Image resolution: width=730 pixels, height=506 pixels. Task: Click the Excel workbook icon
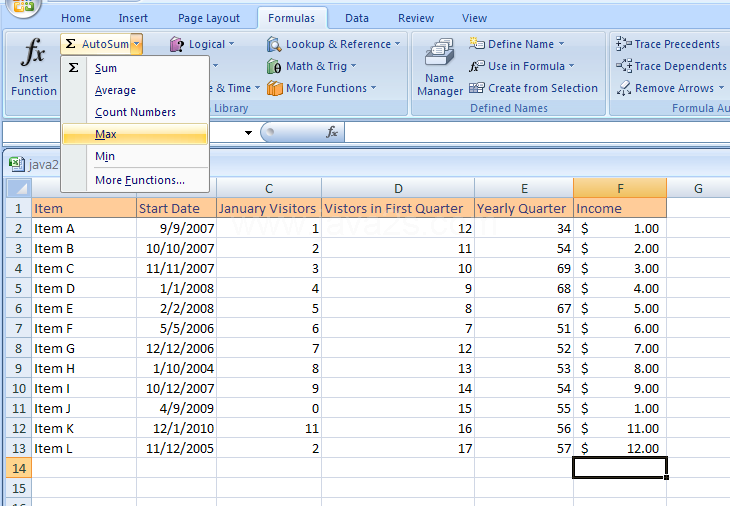click(17, 164)
